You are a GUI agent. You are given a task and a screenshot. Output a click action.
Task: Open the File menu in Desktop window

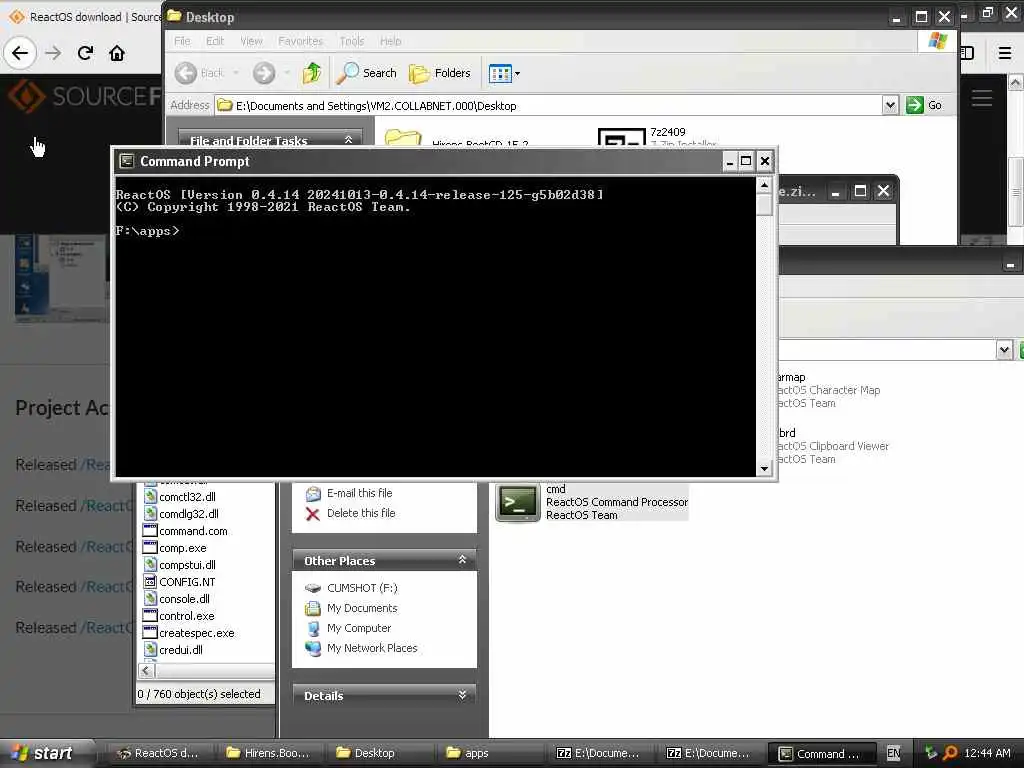coord(182,41)
